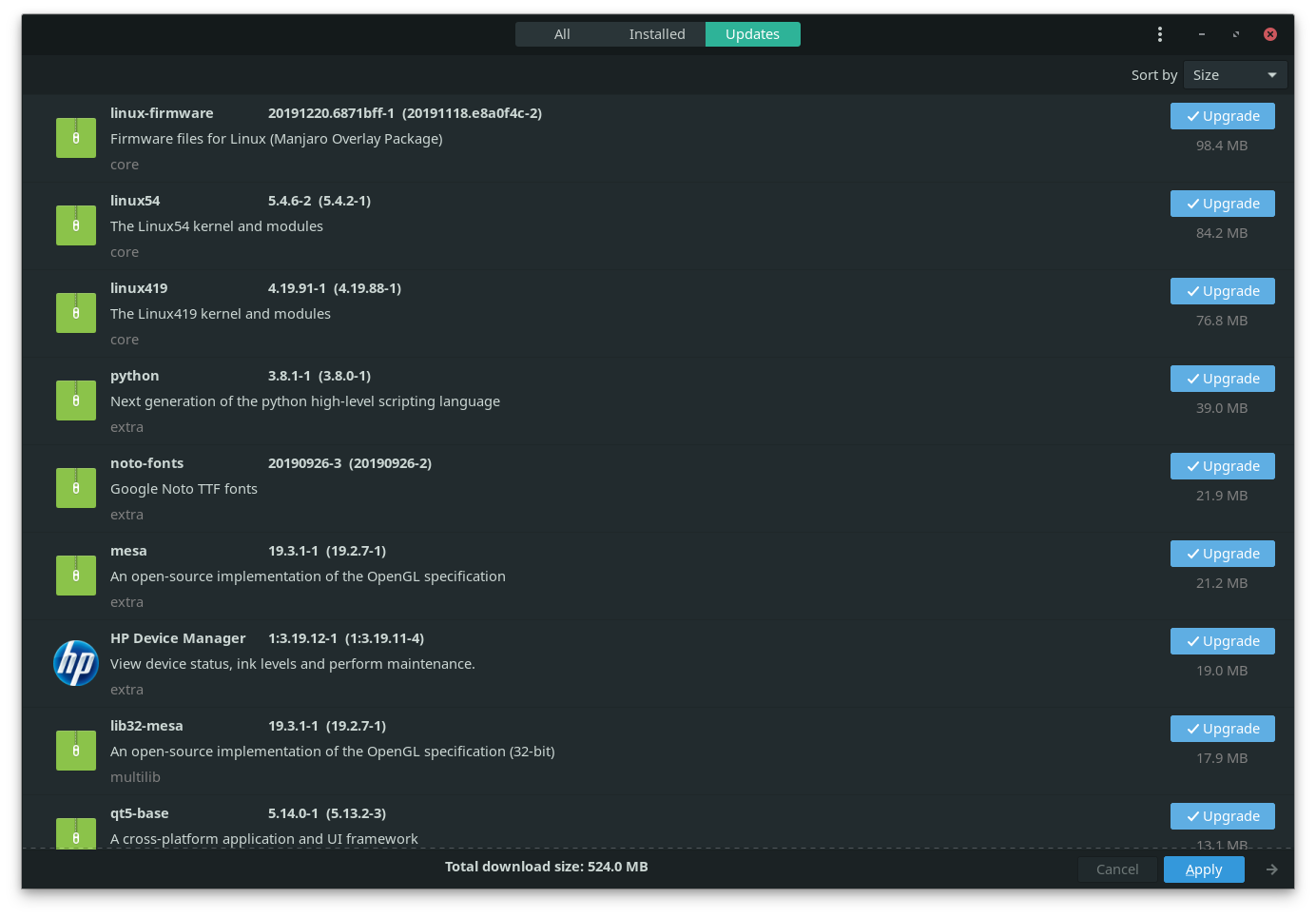Click 'The Linux54 kernel and modules' description
The width and height of the screenshot is (1316, 918).
coord(217,226)
